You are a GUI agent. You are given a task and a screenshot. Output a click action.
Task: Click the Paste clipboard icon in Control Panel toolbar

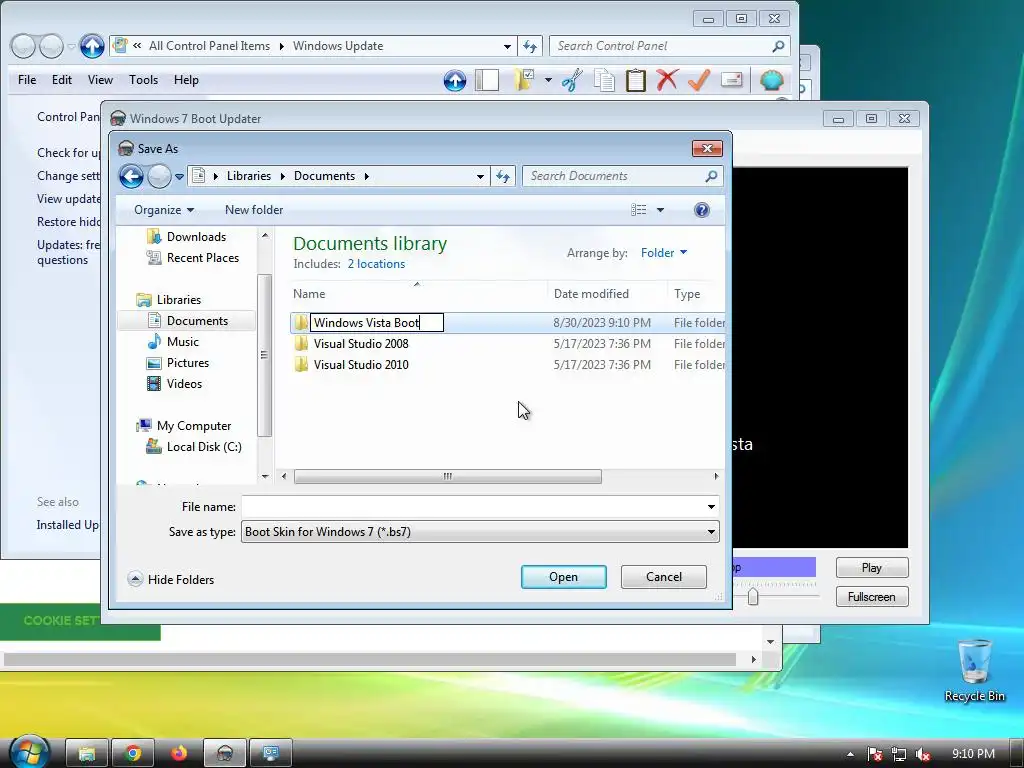[635, 80]
